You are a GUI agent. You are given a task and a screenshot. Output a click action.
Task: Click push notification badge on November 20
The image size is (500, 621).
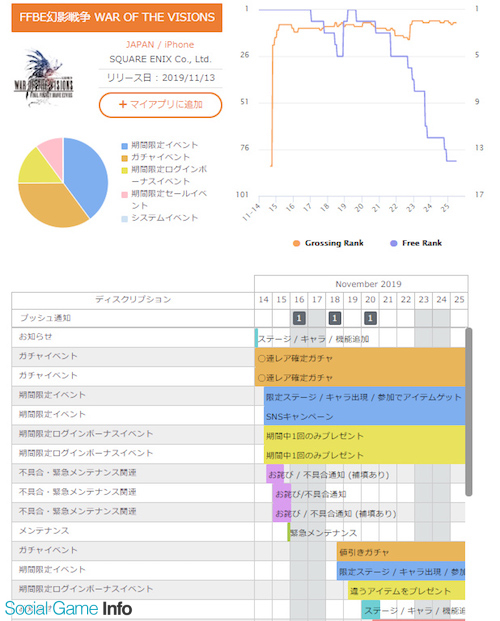[370, 318]
